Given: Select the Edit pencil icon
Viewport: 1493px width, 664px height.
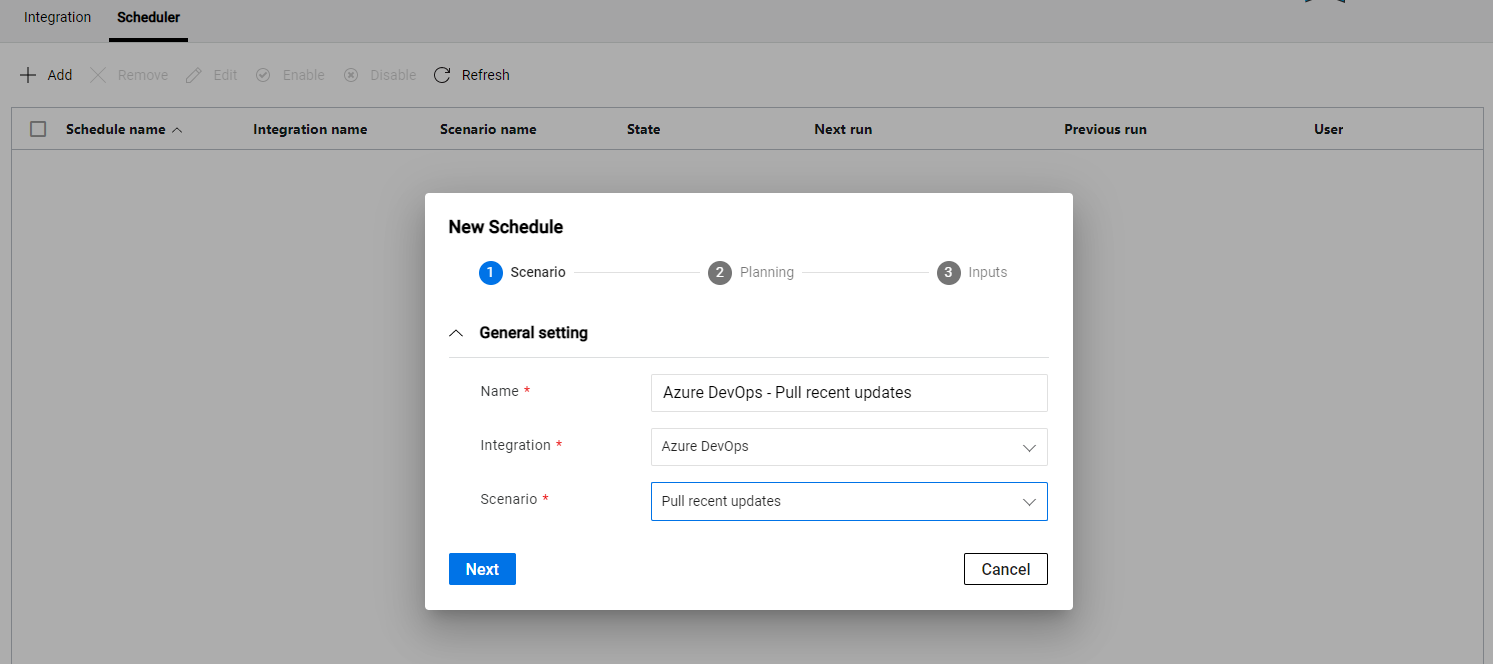Looking at the screenshot, I should (x=193, y=74).
